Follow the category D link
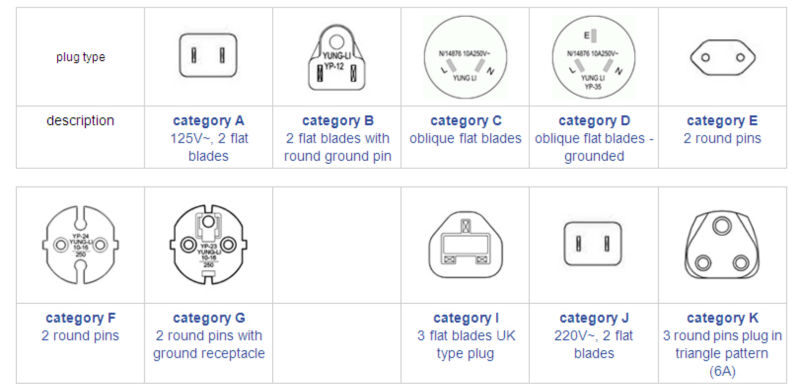Screen dimensions: 800x392 click(594, 121)
